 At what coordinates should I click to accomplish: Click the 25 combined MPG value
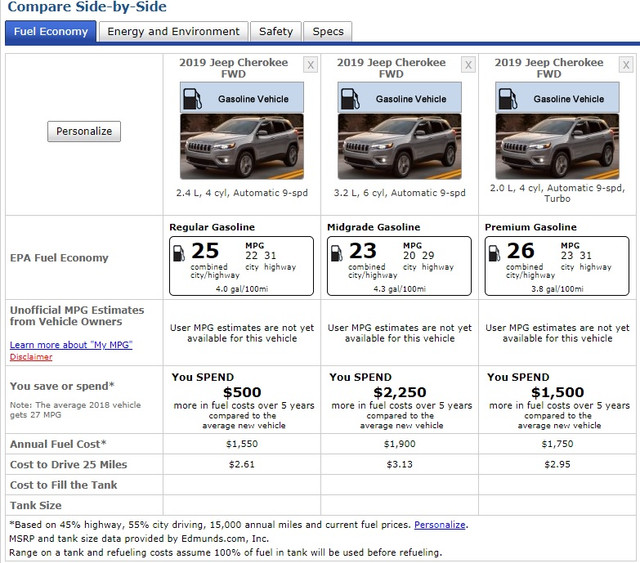click(205, 251)
